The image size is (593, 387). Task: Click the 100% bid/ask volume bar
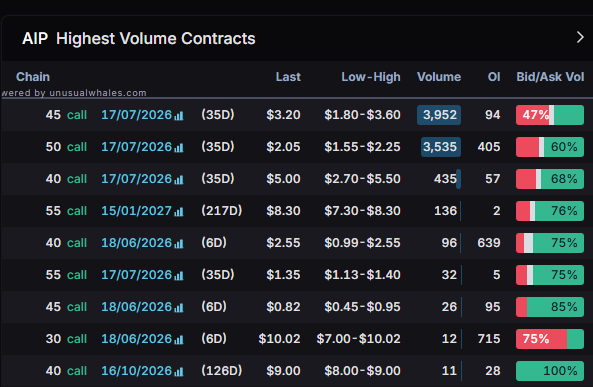tap(550, 371)
